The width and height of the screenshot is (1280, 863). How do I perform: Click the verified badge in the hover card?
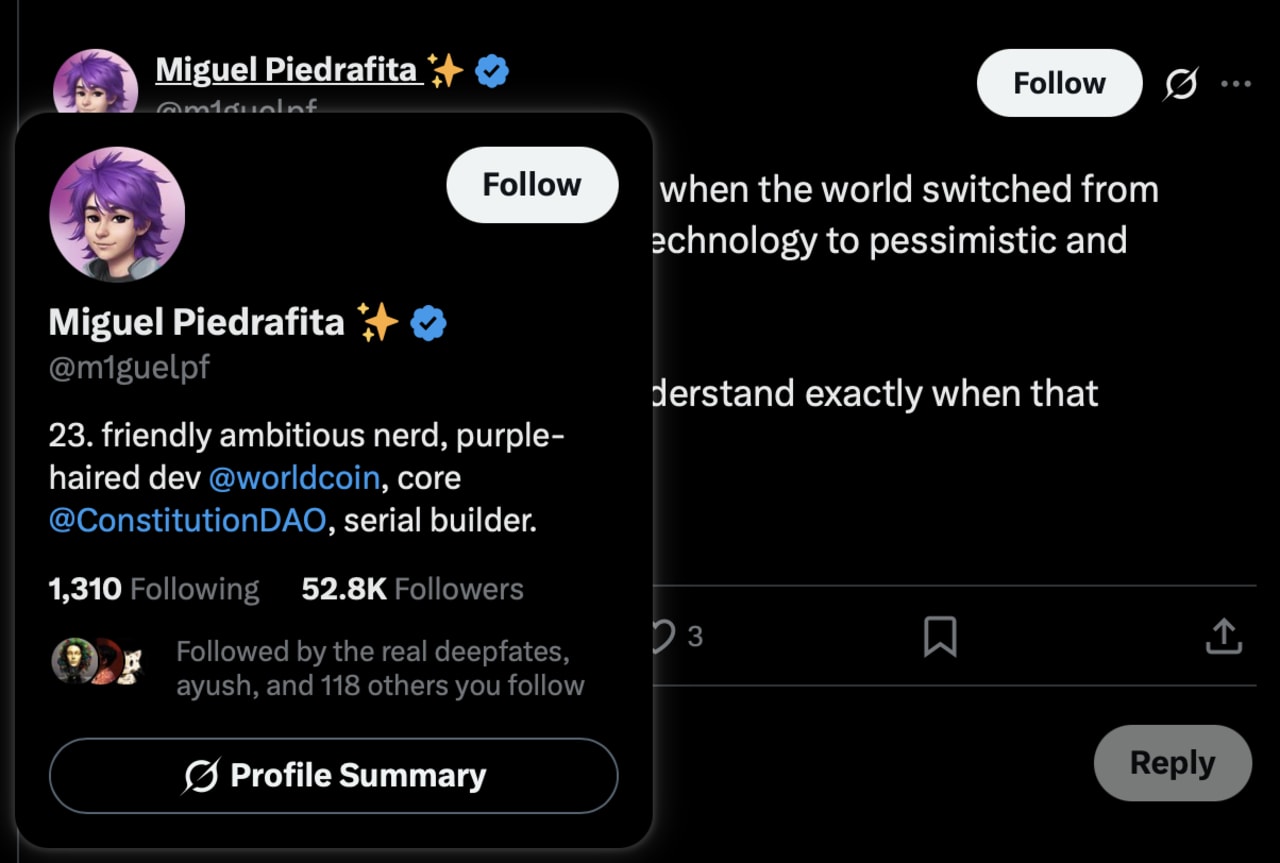429,321
